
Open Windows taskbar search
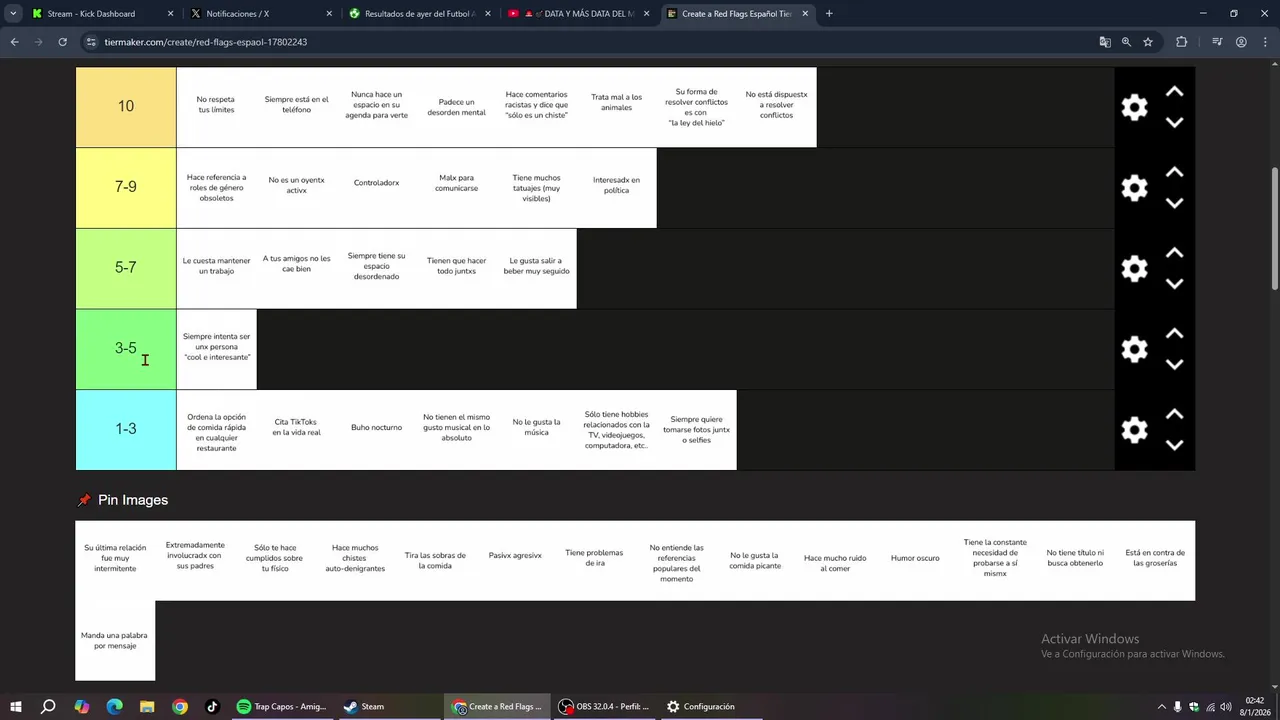coord(48,706)
